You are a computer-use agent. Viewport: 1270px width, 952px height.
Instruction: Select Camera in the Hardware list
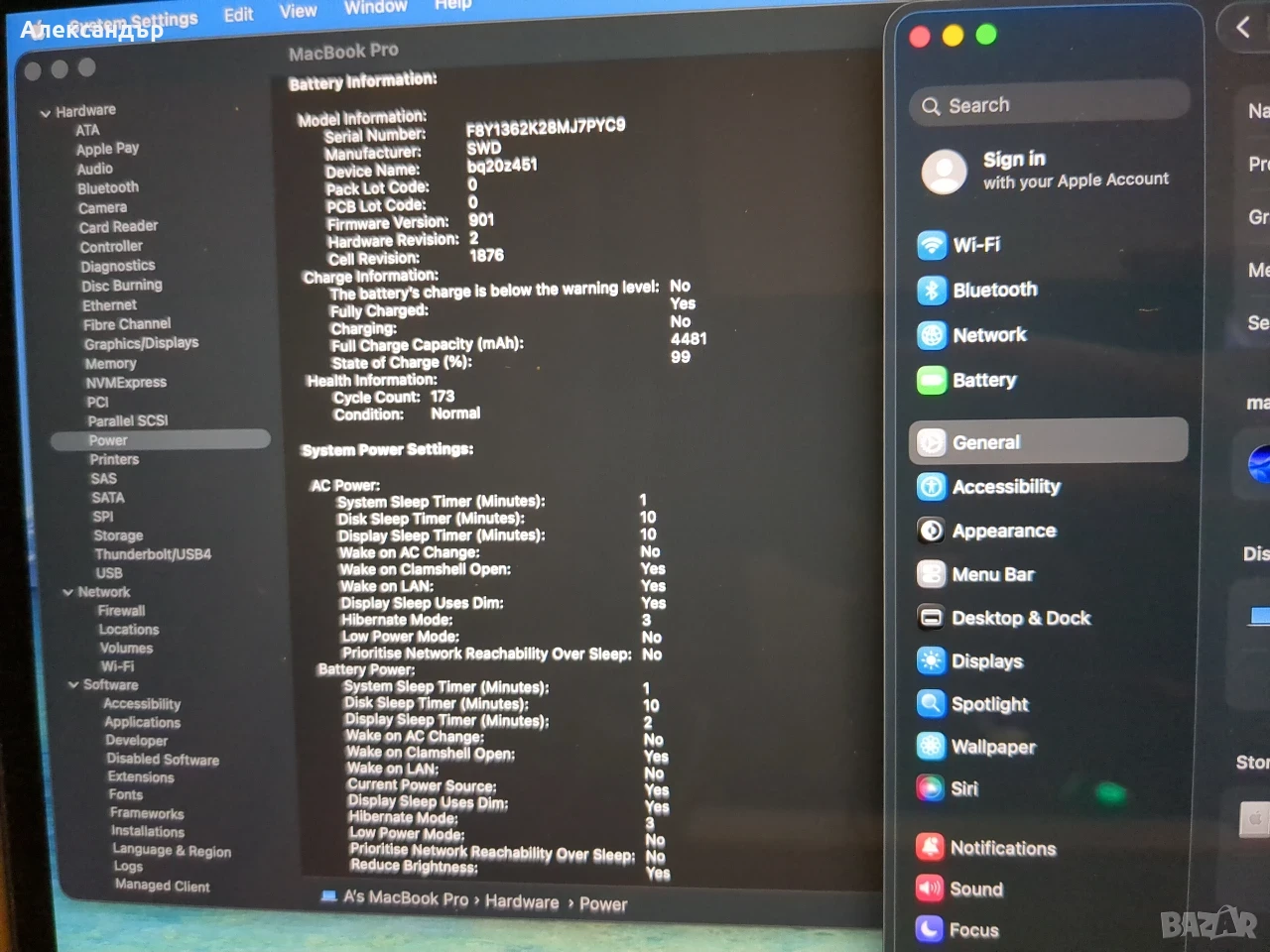pos(103,207)
